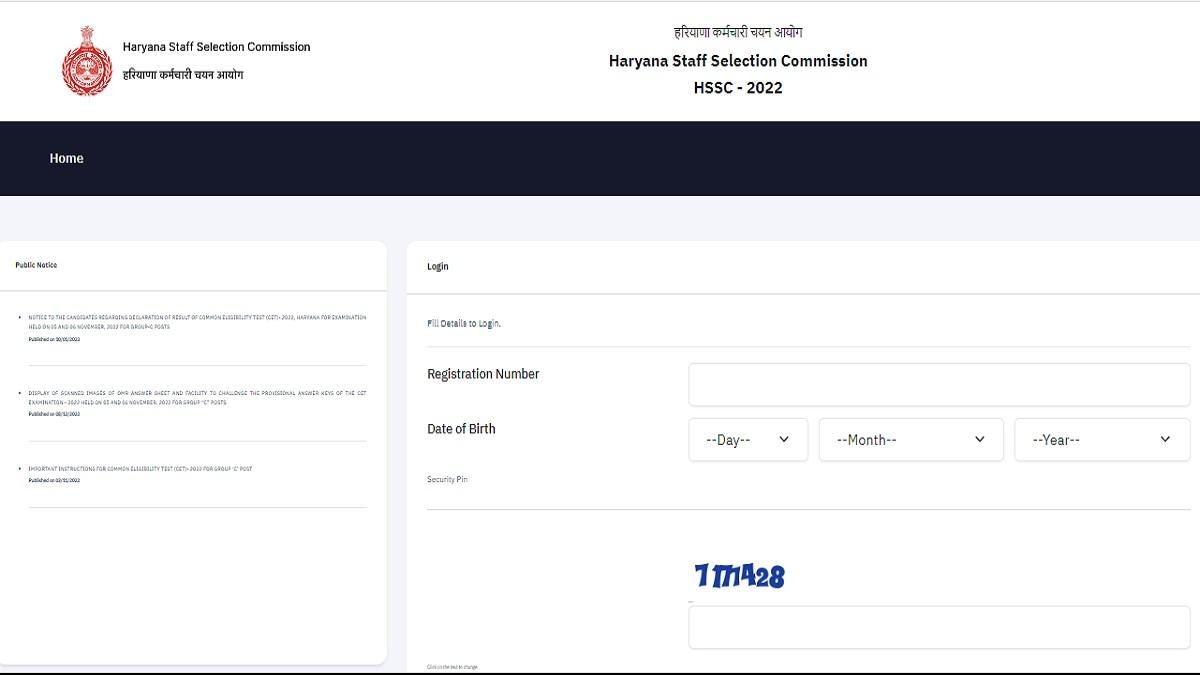Viewport: 1200px width, 675px height.
Task: Expand the Day dropdown
Action: pos(748,440)
